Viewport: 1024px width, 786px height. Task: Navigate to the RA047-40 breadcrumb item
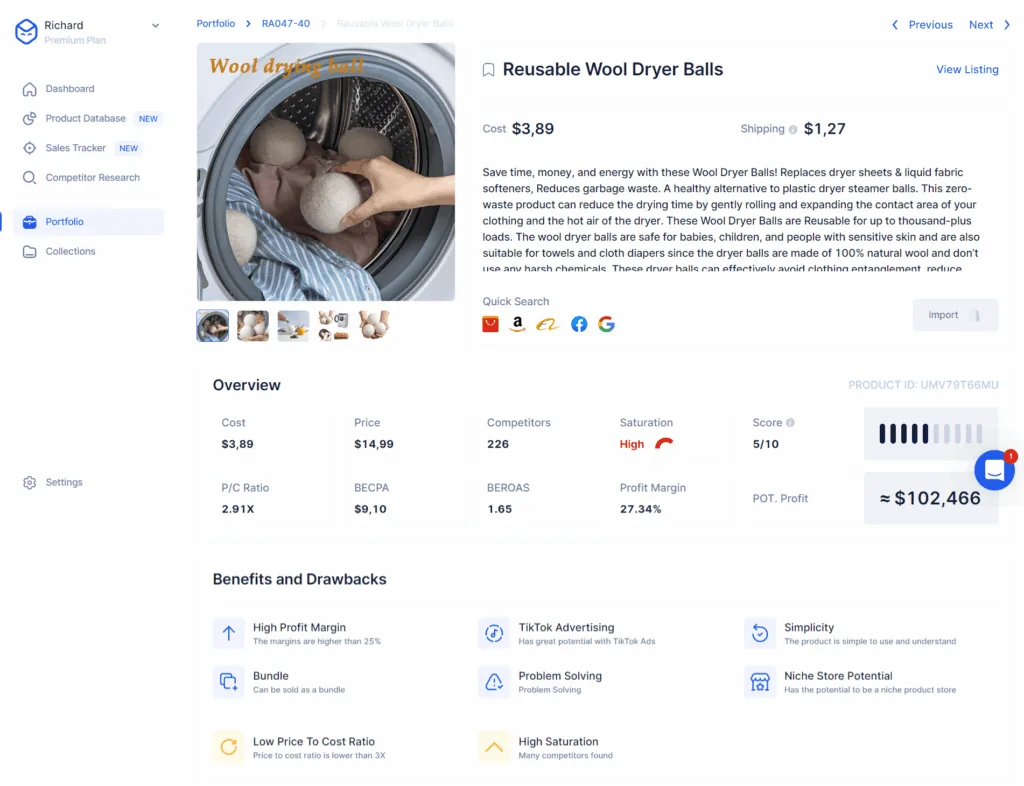[x=285, y=23]
